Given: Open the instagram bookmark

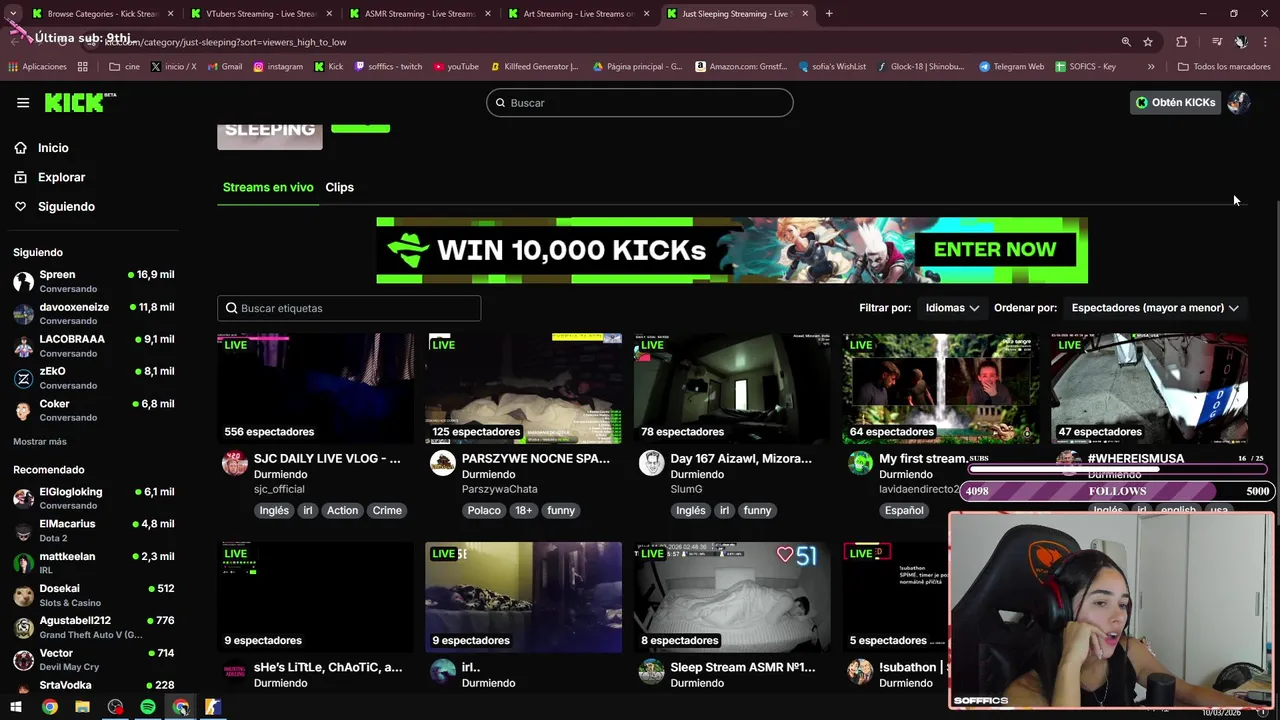Looking at the screenshot, I should coord(278,67).
